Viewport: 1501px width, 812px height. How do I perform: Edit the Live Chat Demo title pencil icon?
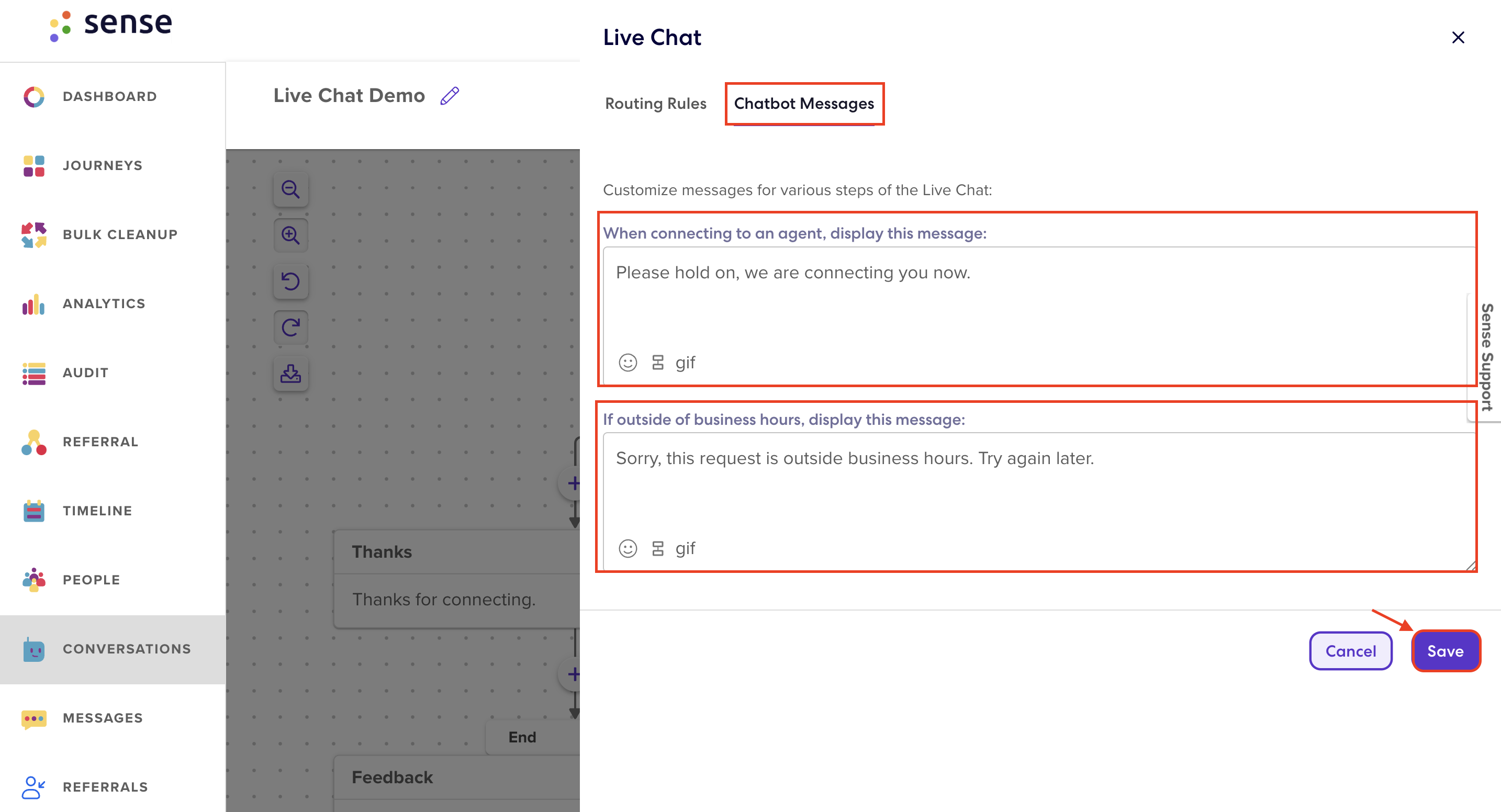tap(449, 96)
